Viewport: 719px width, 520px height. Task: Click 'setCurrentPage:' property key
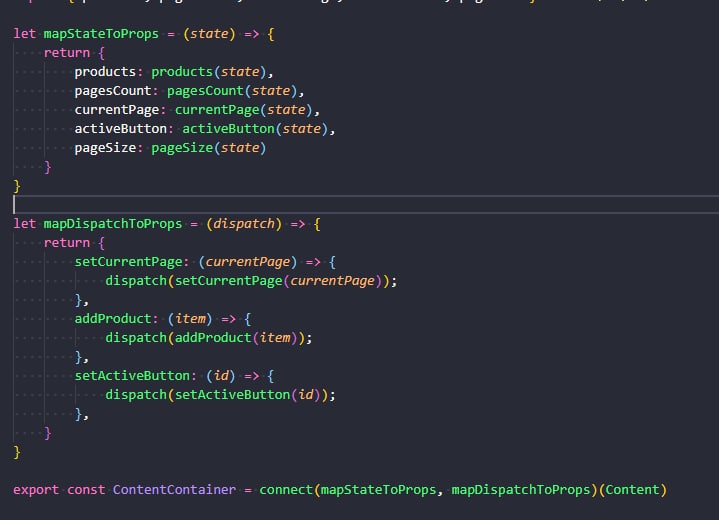132,262
